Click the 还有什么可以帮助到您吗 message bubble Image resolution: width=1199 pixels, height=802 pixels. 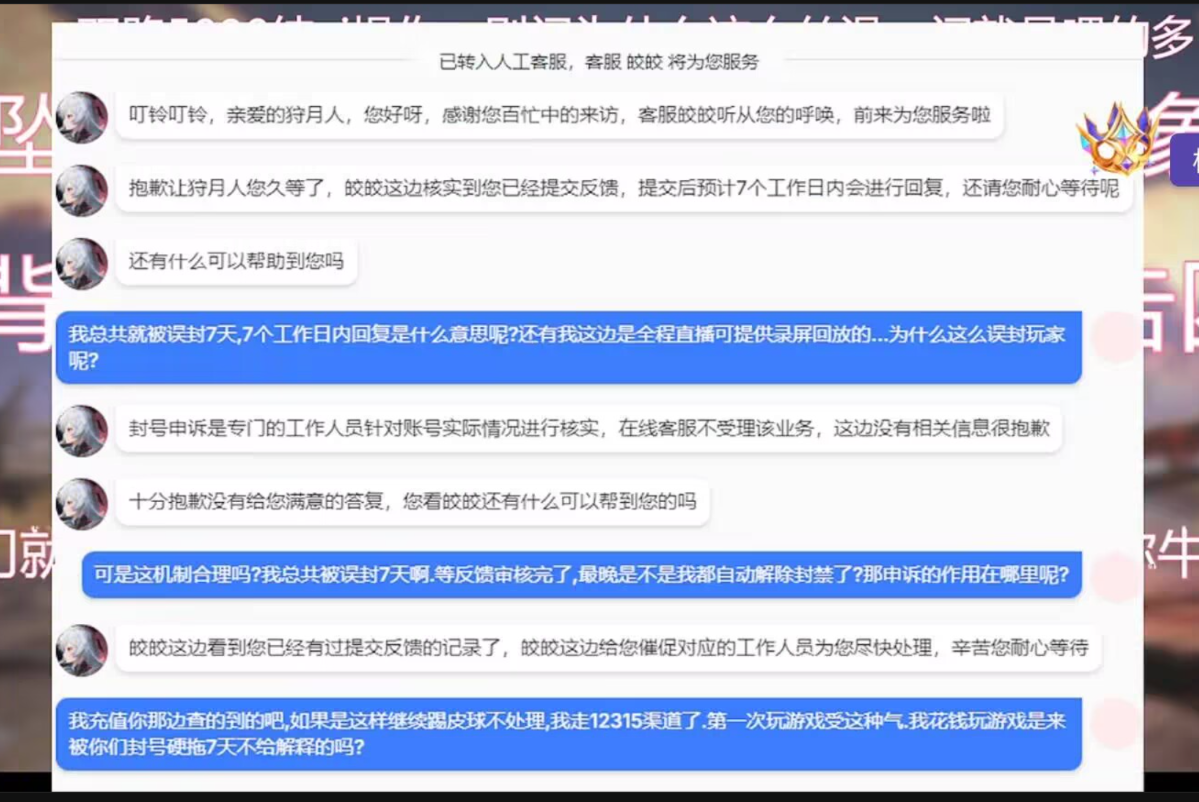236,262
